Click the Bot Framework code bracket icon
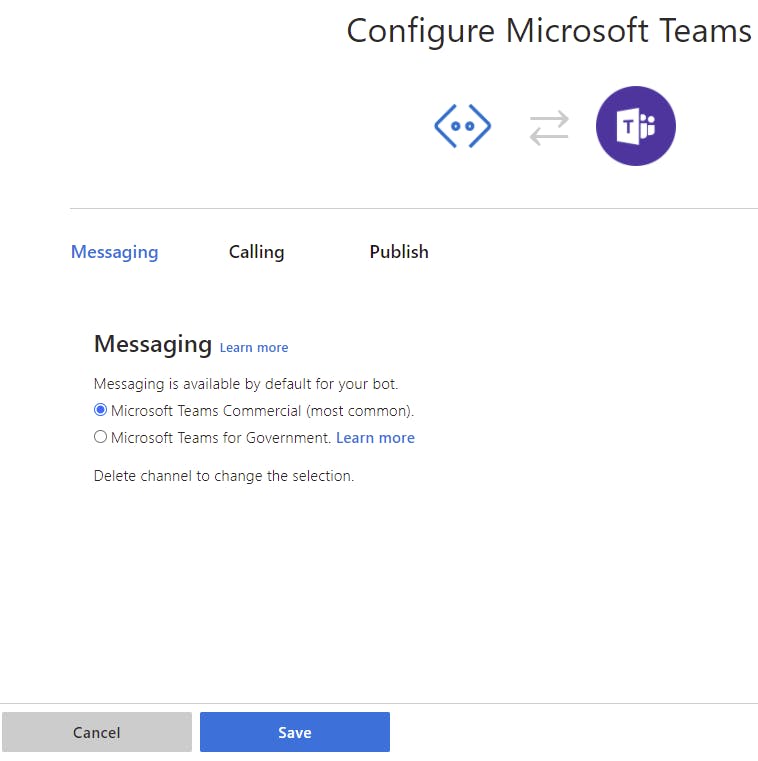This screenshot has width=758, height=761. [x=462, y=126]
